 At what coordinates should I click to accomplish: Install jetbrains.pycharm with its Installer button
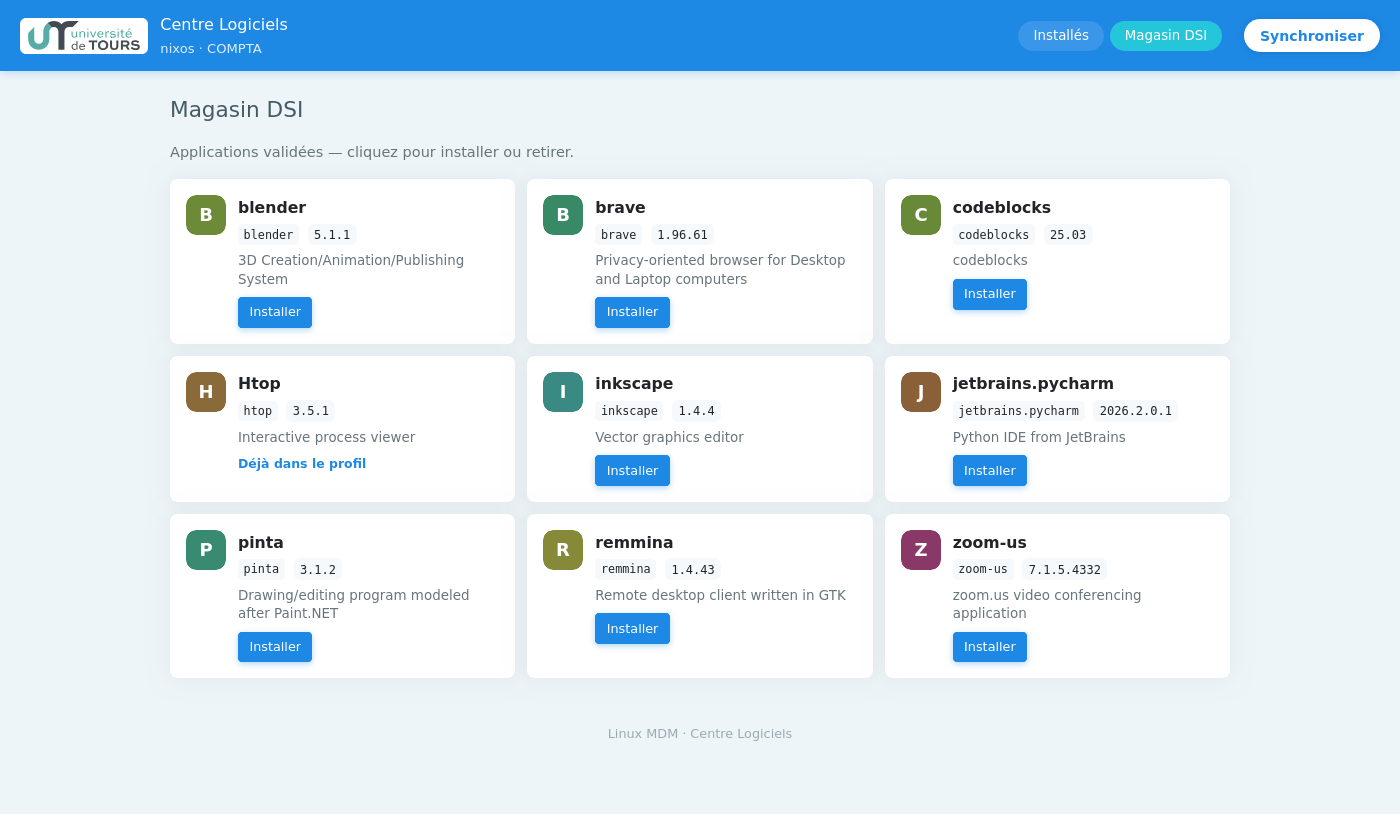tap(990, 471)
